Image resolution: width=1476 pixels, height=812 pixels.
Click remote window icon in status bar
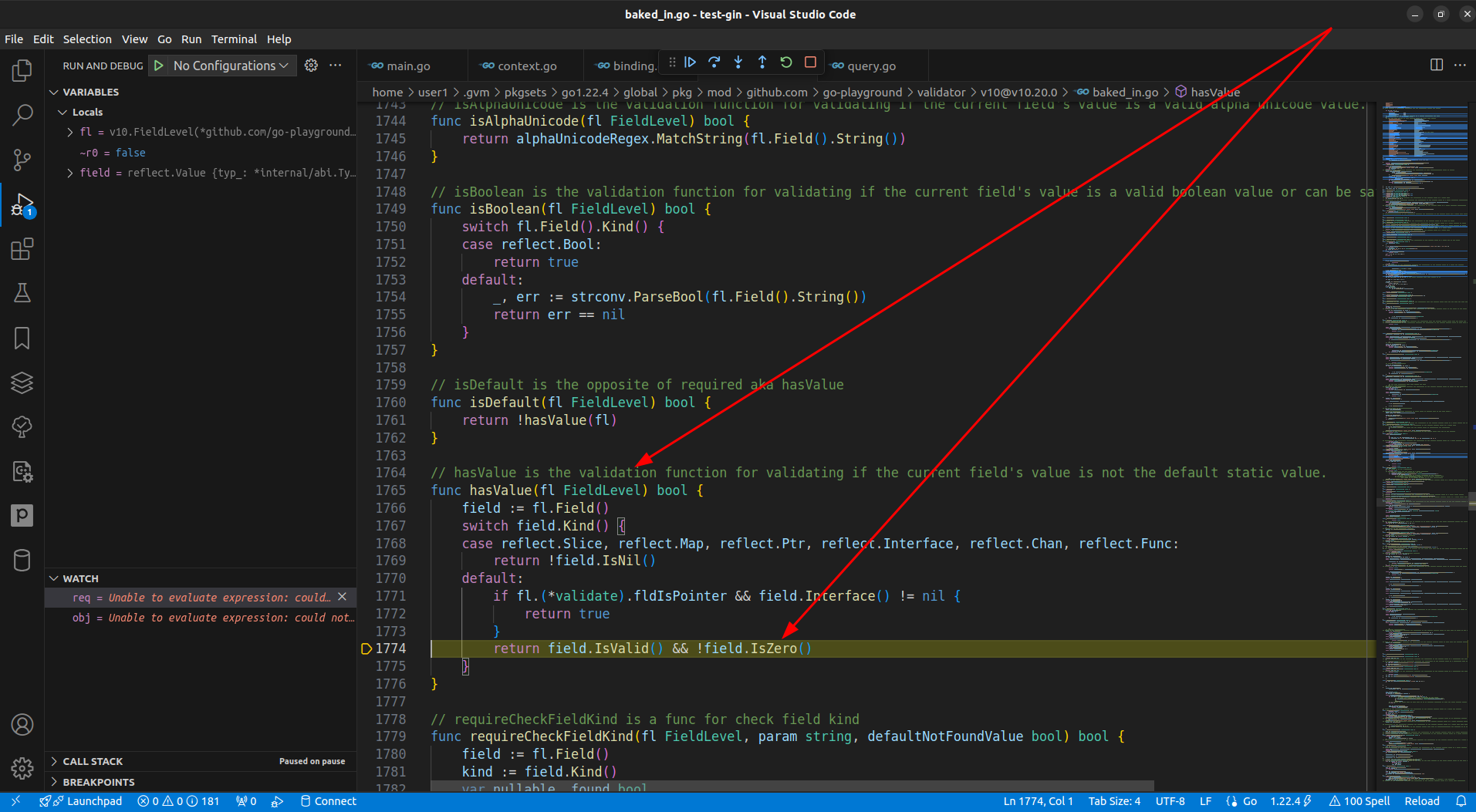point(15,801)
